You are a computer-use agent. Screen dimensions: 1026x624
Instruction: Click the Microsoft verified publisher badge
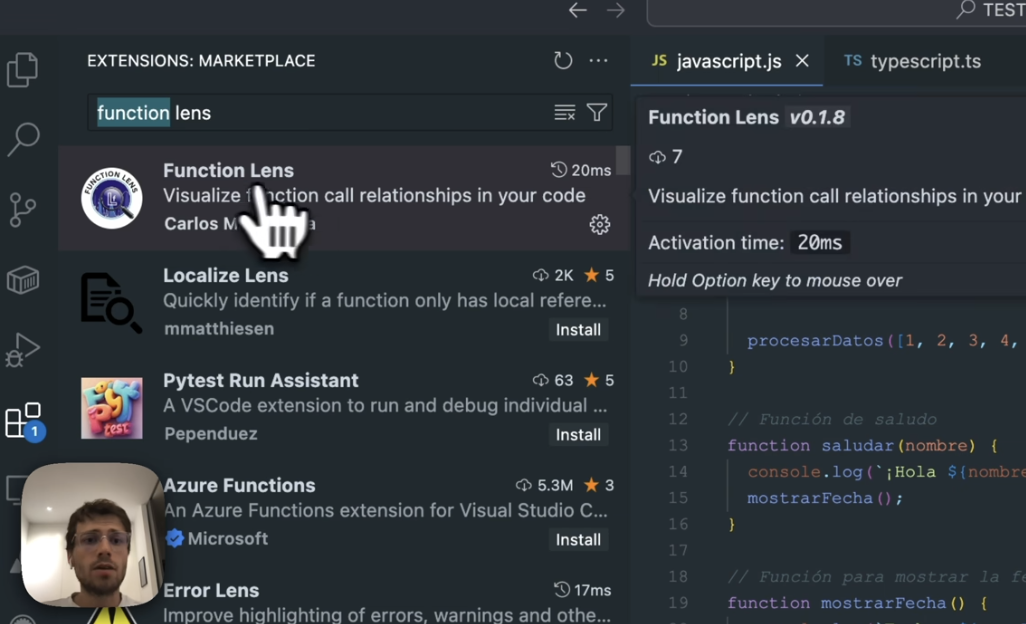174,538
